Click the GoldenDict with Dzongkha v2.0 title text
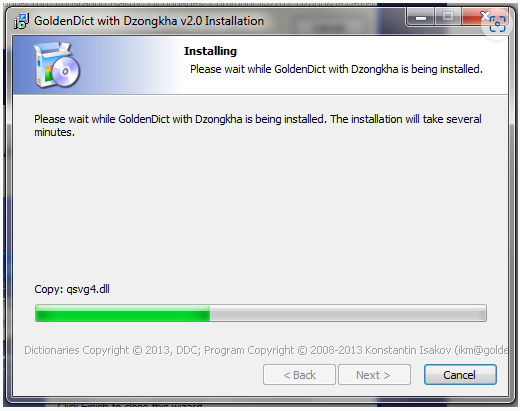This screenshot has height=411, width=520. [x=149, y=21]
